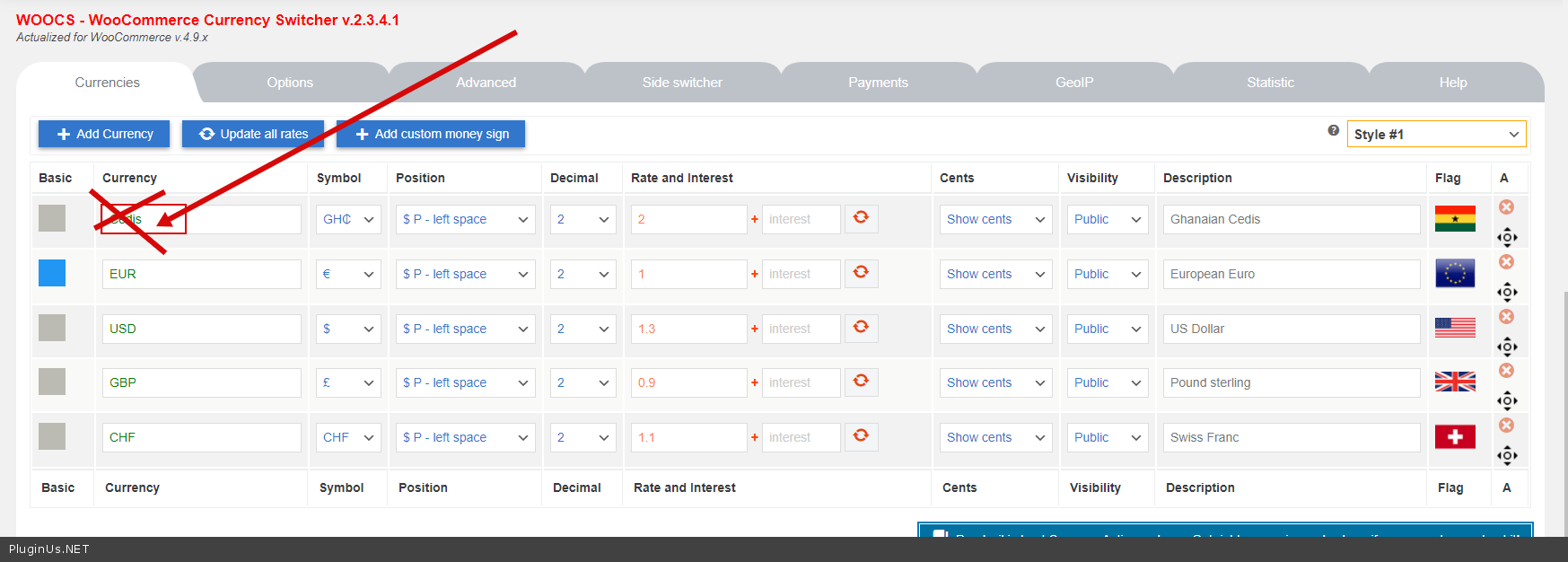Set USD as the basic currency
The image size is (1568, 562).
click(x=52, y=328)
